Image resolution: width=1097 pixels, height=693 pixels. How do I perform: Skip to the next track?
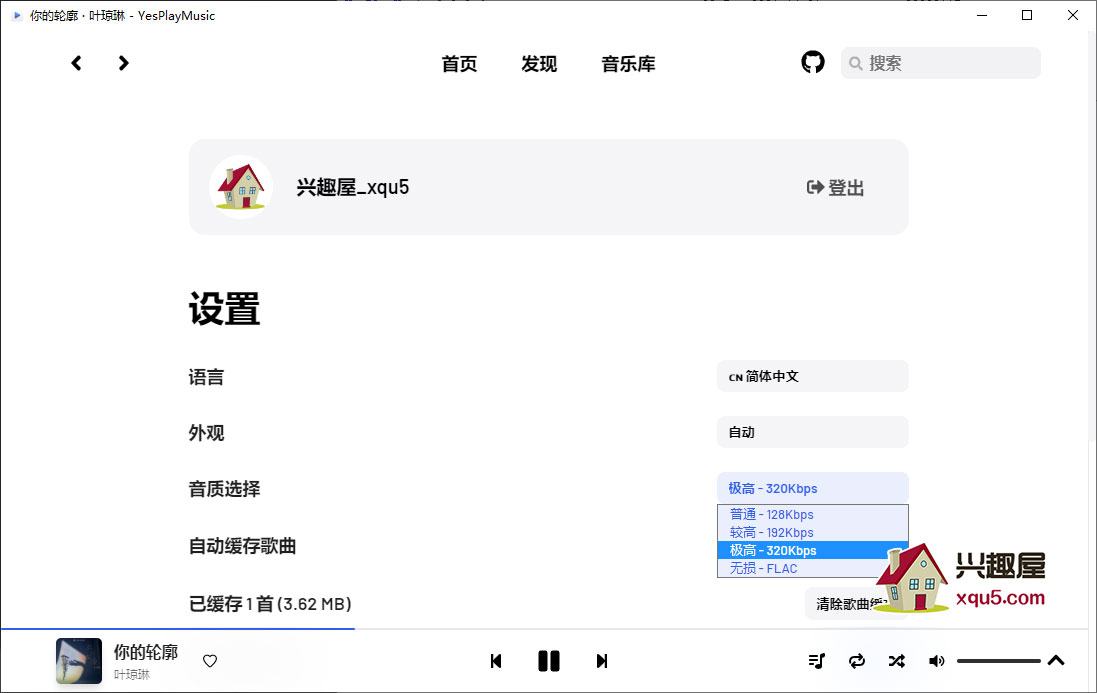pos(602,661)
